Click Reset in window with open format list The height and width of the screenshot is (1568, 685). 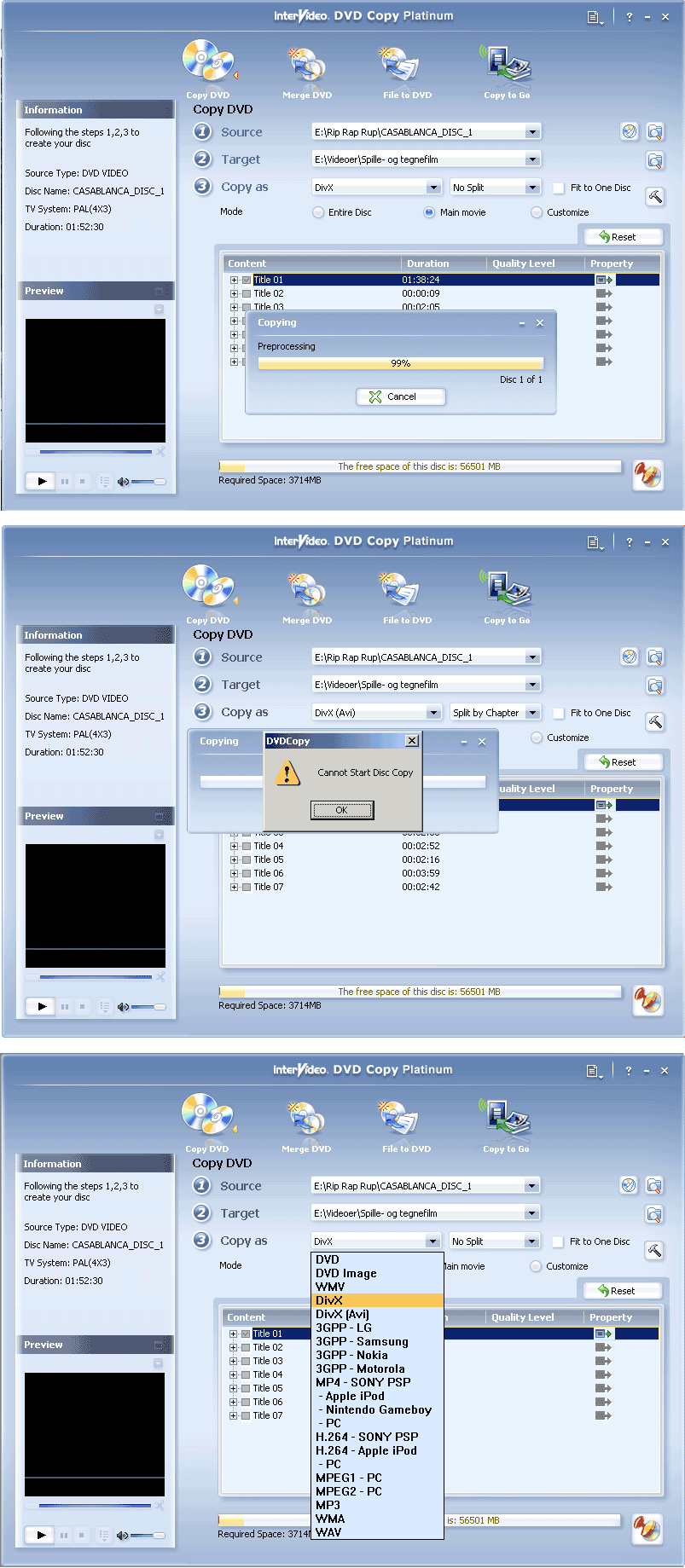click(623, 1291)
